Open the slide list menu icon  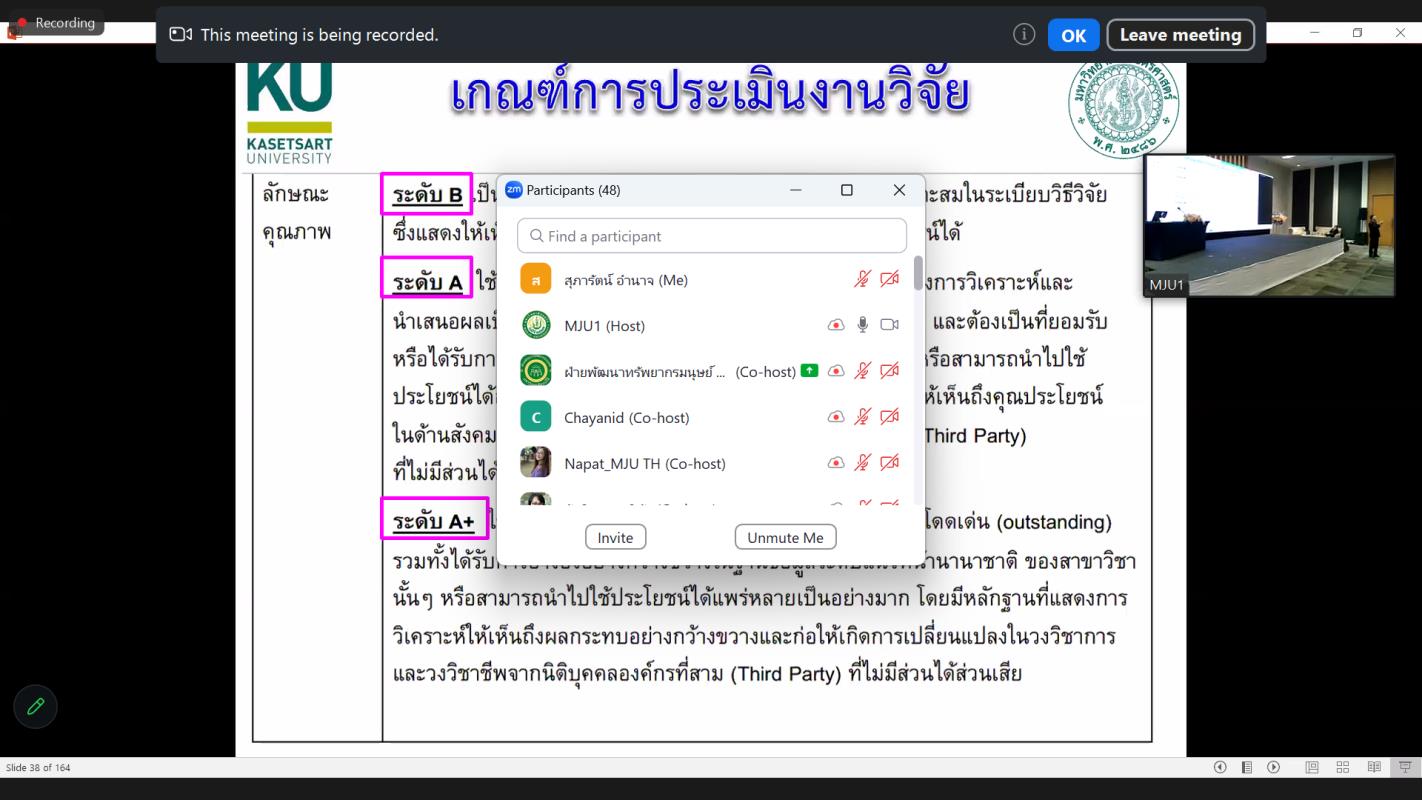(1246, 768)
